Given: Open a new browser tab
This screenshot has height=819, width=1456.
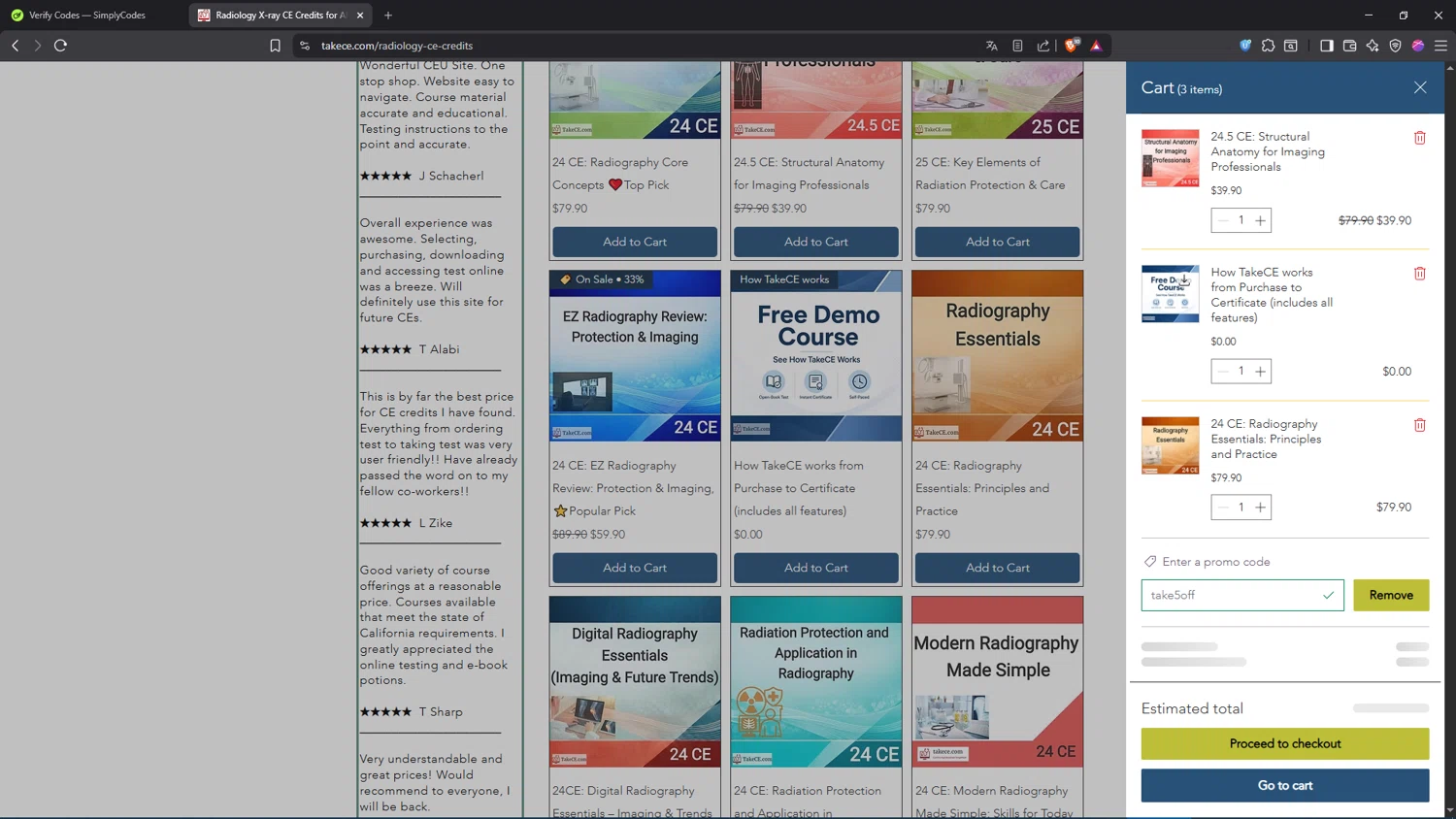Looking at the screenshot, I should click(x=388, y=16).
